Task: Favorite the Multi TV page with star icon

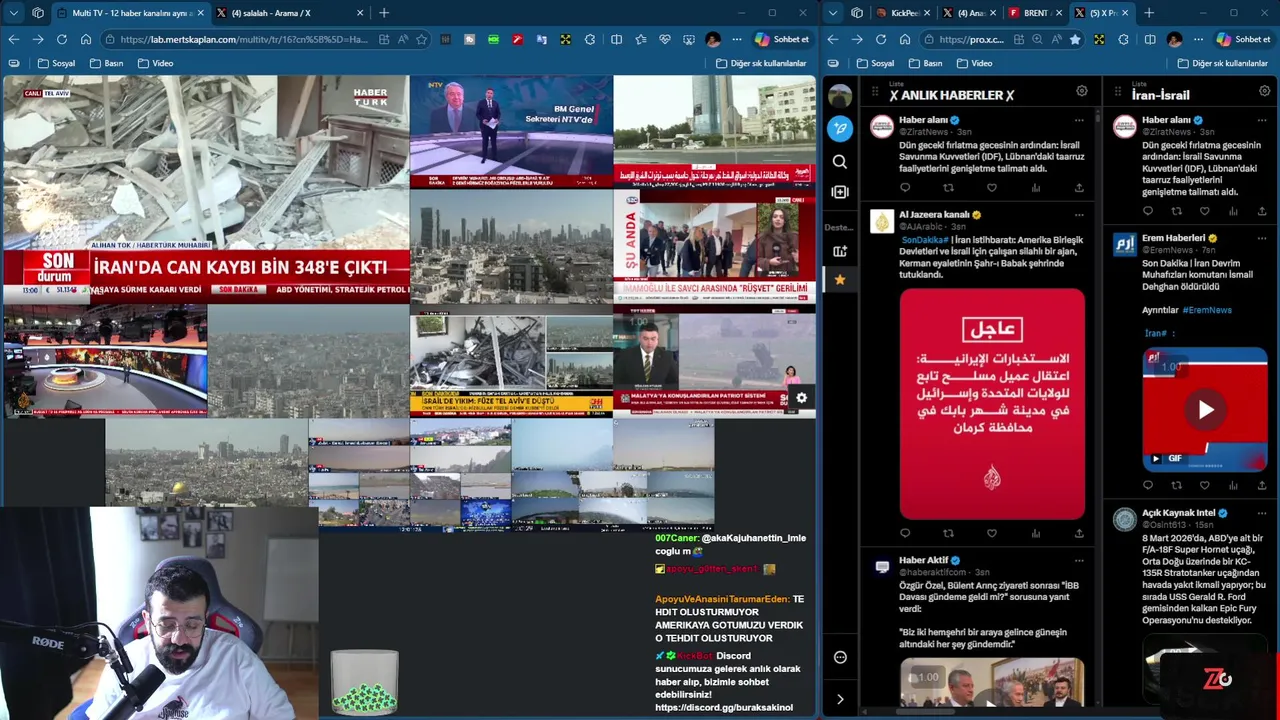Action: coord(422,39)
